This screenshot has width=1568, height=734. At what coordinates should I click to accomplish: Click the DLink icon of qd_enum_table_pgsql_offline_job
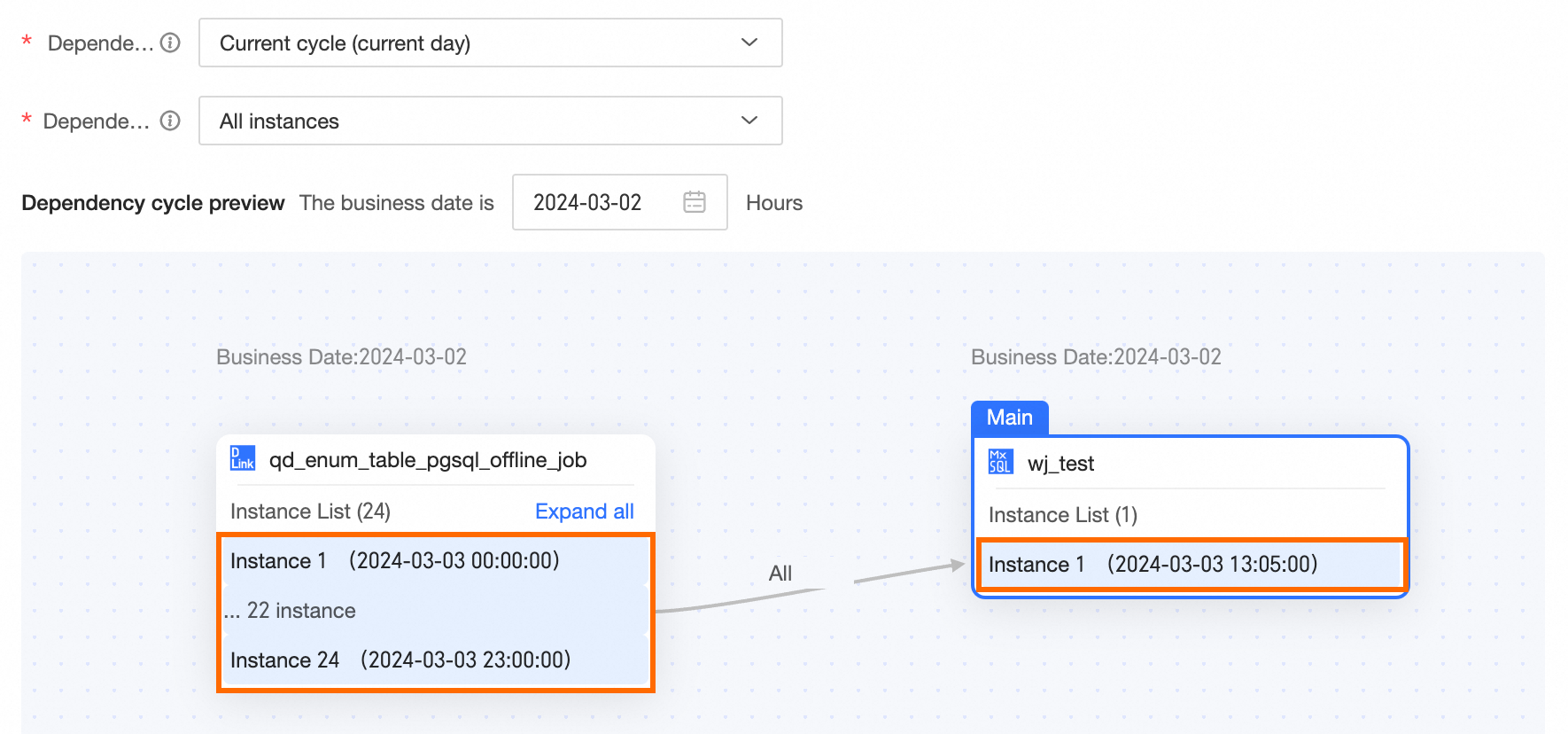tap(243, 458)
